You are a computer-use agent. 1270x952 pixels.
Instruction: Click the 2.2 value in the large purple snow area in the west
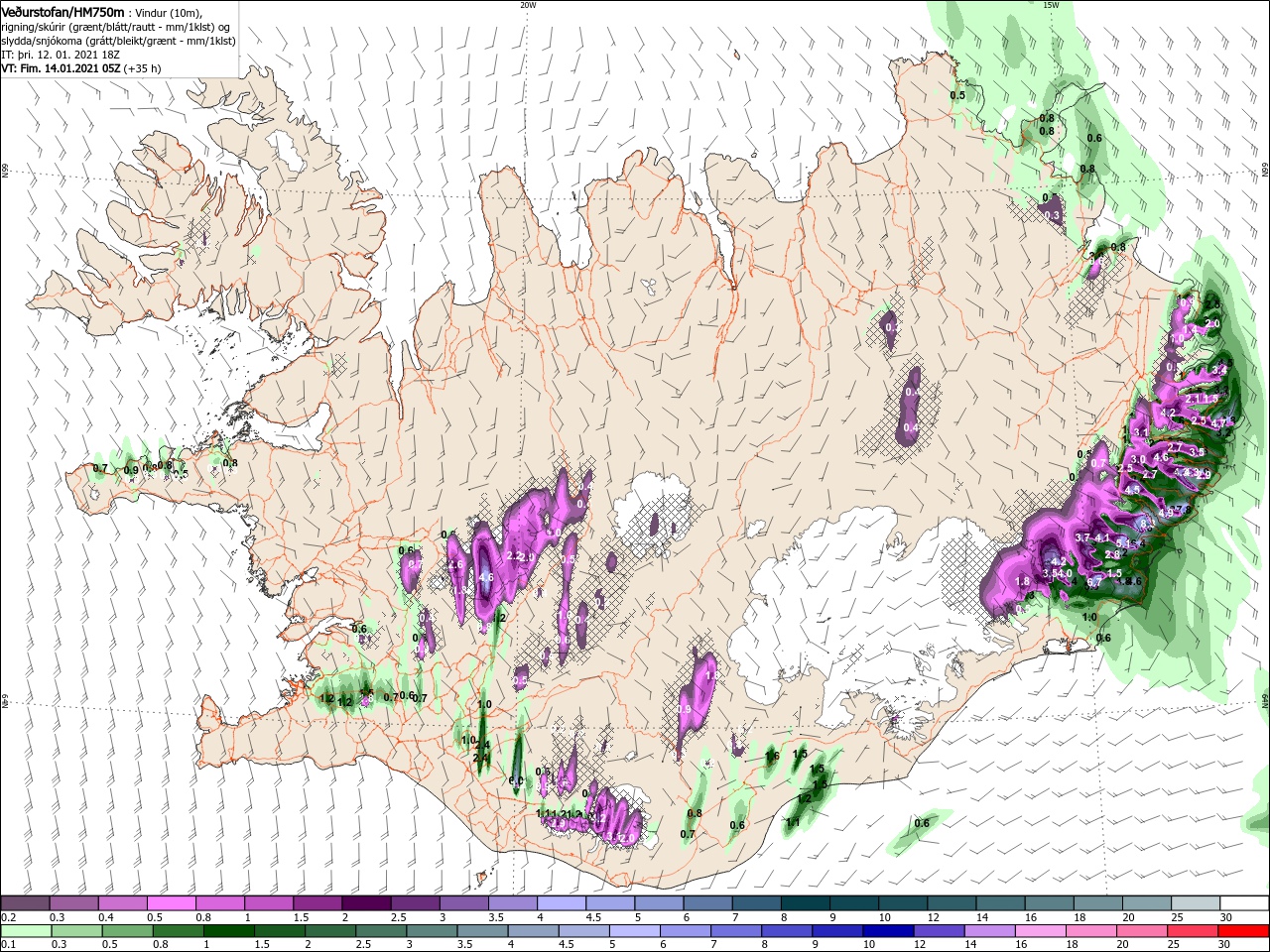[x=514, y=556]
